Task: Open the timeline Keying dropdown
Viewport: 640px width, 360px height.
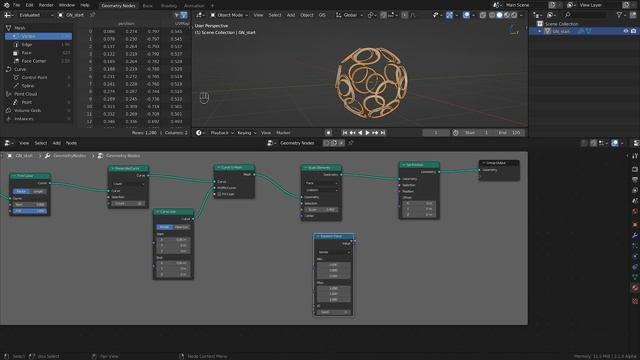Action: click(x=247, y=133)
